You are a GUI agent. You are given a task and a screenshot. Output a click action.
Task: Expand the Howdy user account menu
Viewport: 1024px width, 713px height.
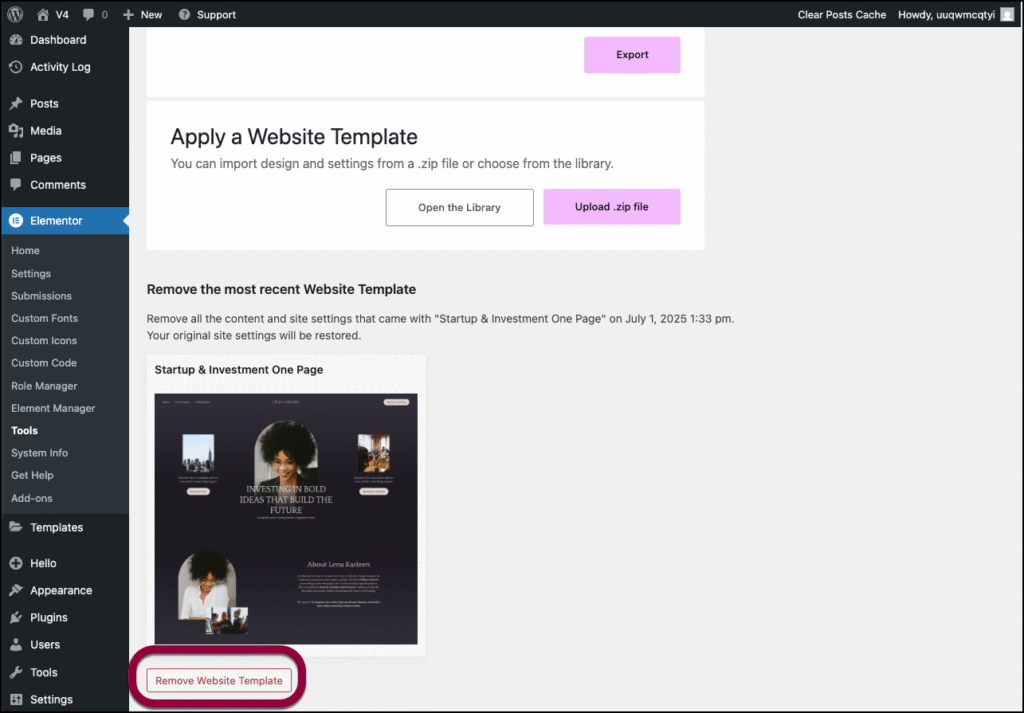pyautogui.click(x=946, y=14)
